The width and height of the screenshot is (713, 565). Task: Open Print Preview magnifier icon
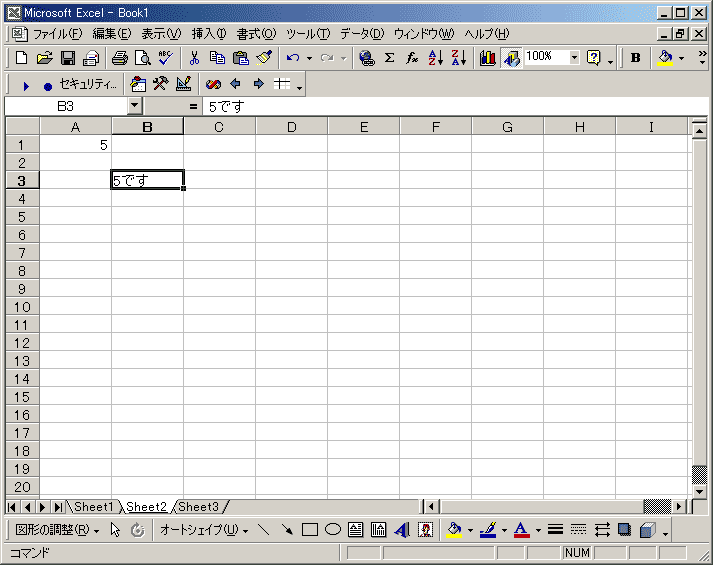click(143, 58)
